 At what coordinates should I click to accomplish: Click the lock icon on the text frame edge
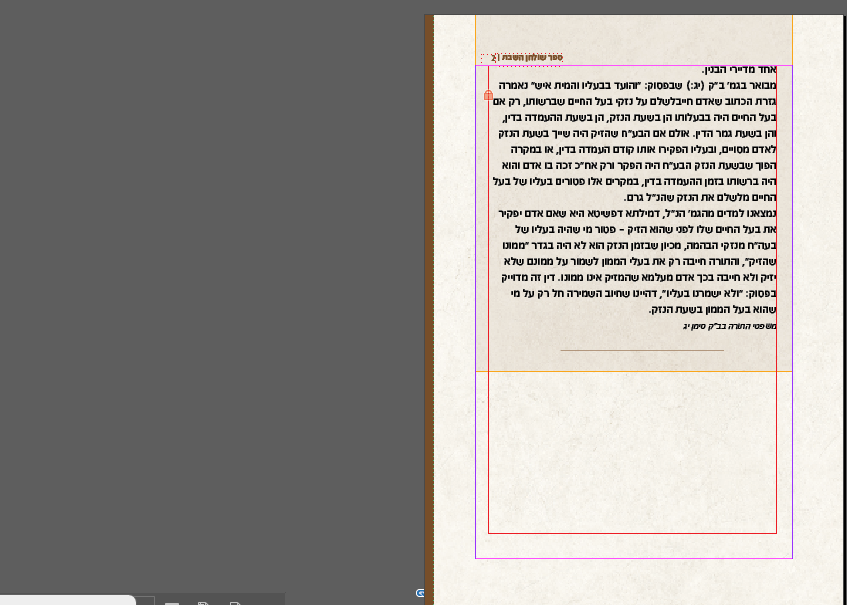coord(488,95)
